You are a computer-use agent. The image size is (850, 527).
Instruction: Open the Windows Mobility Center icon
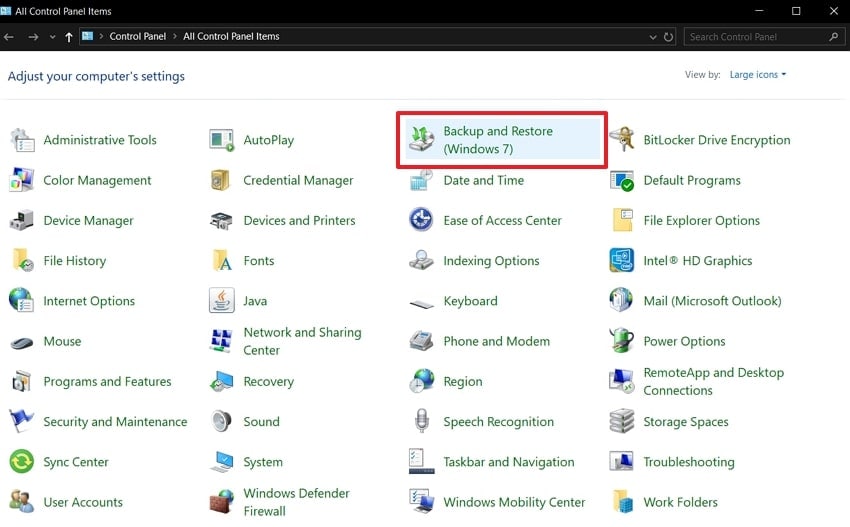pyautogui.click(x=422, y=502)
